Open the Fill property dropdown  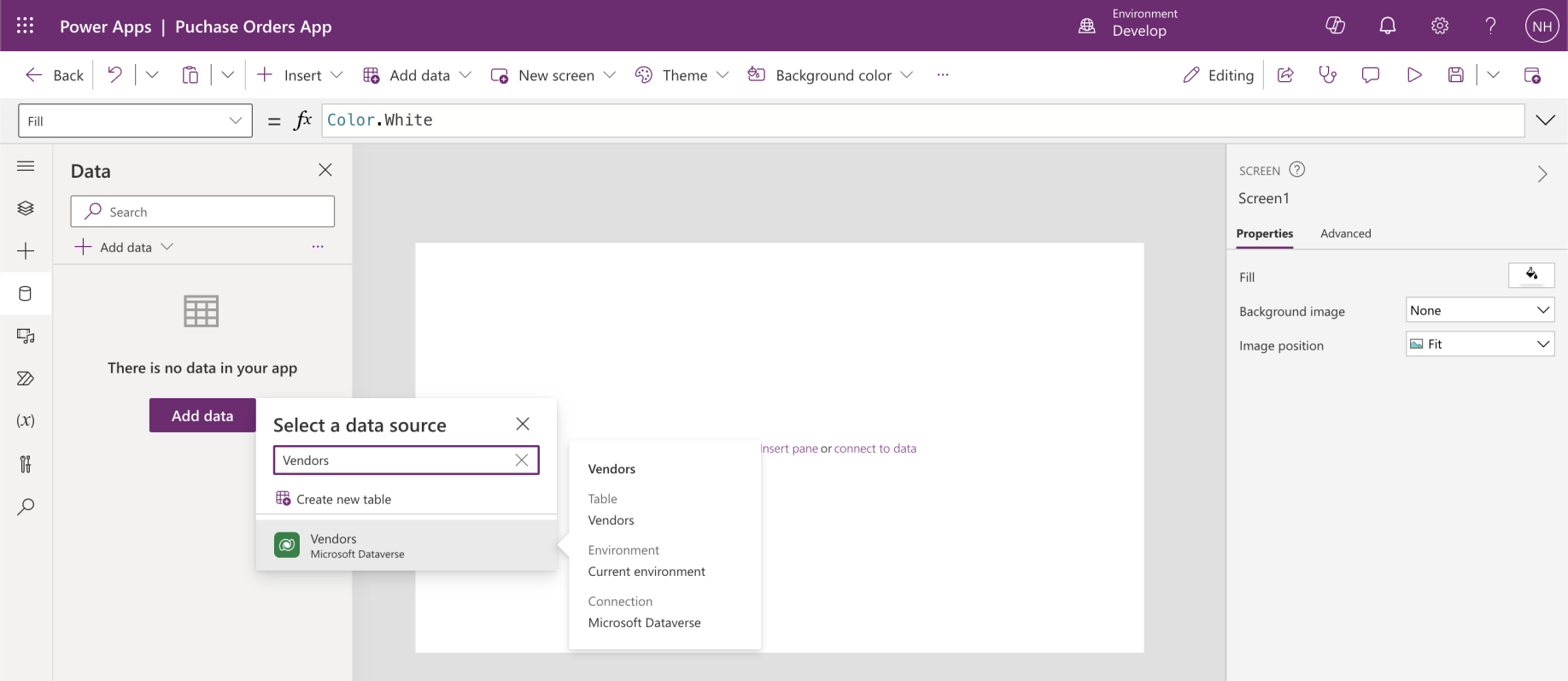click(135, 120)
